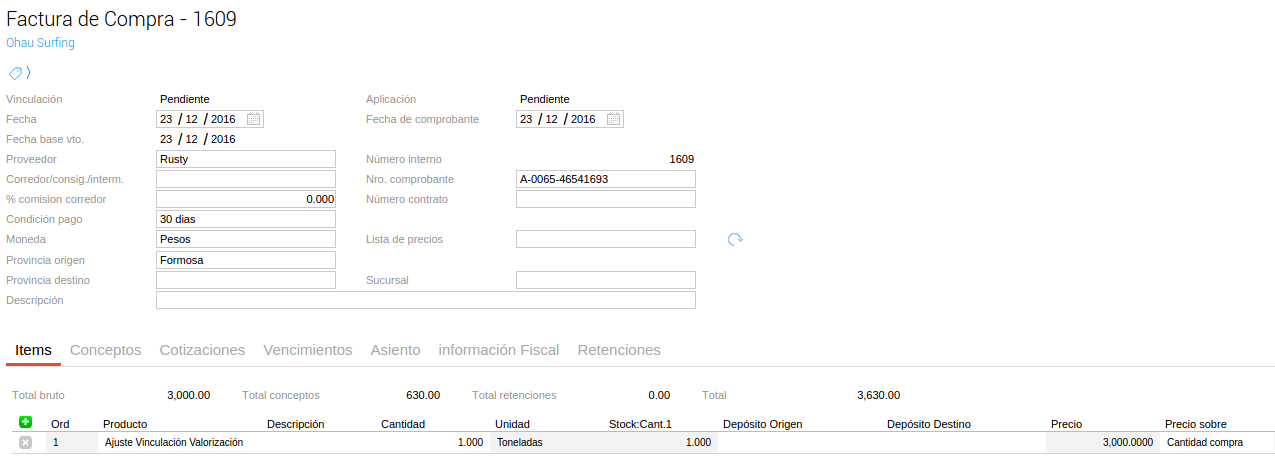Screen dimensions: 1275x472
Task: Click the Condición pago field
Action: [245, 219]
